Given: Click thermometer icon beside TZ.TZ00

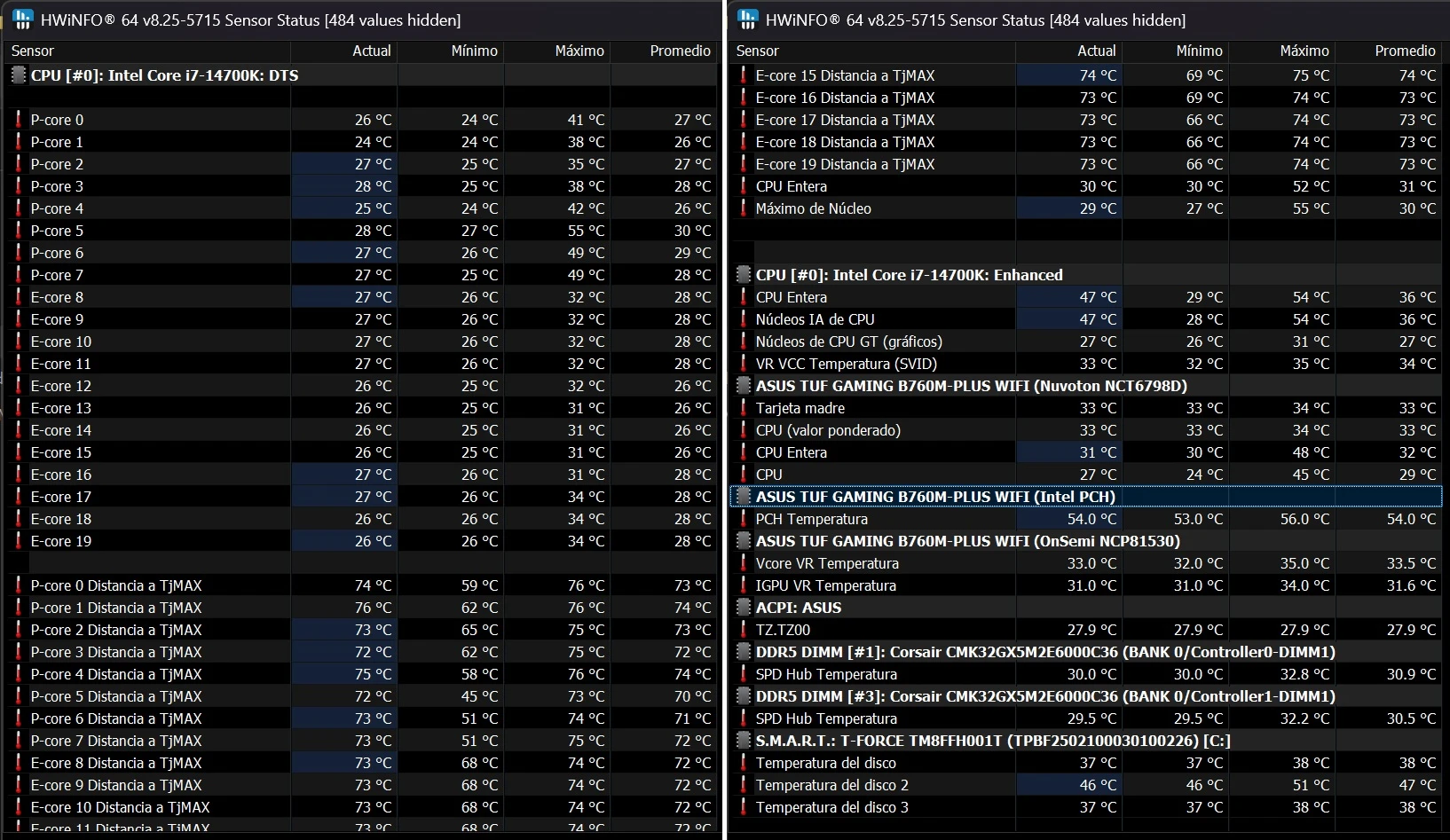Looking at the screenshot, I should click(743, 630).
